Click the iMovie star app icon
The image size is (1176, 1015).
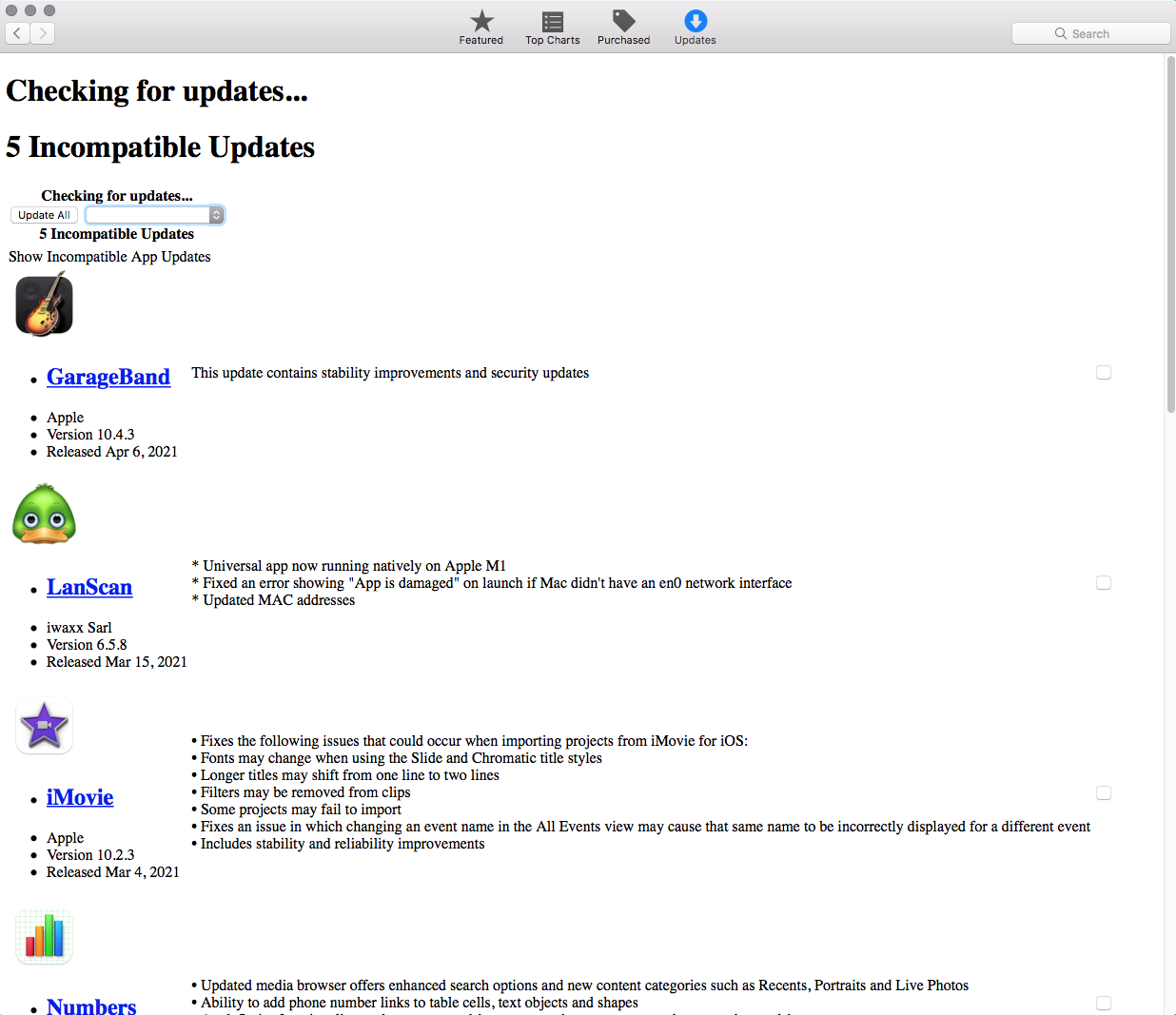coord(44,726)
